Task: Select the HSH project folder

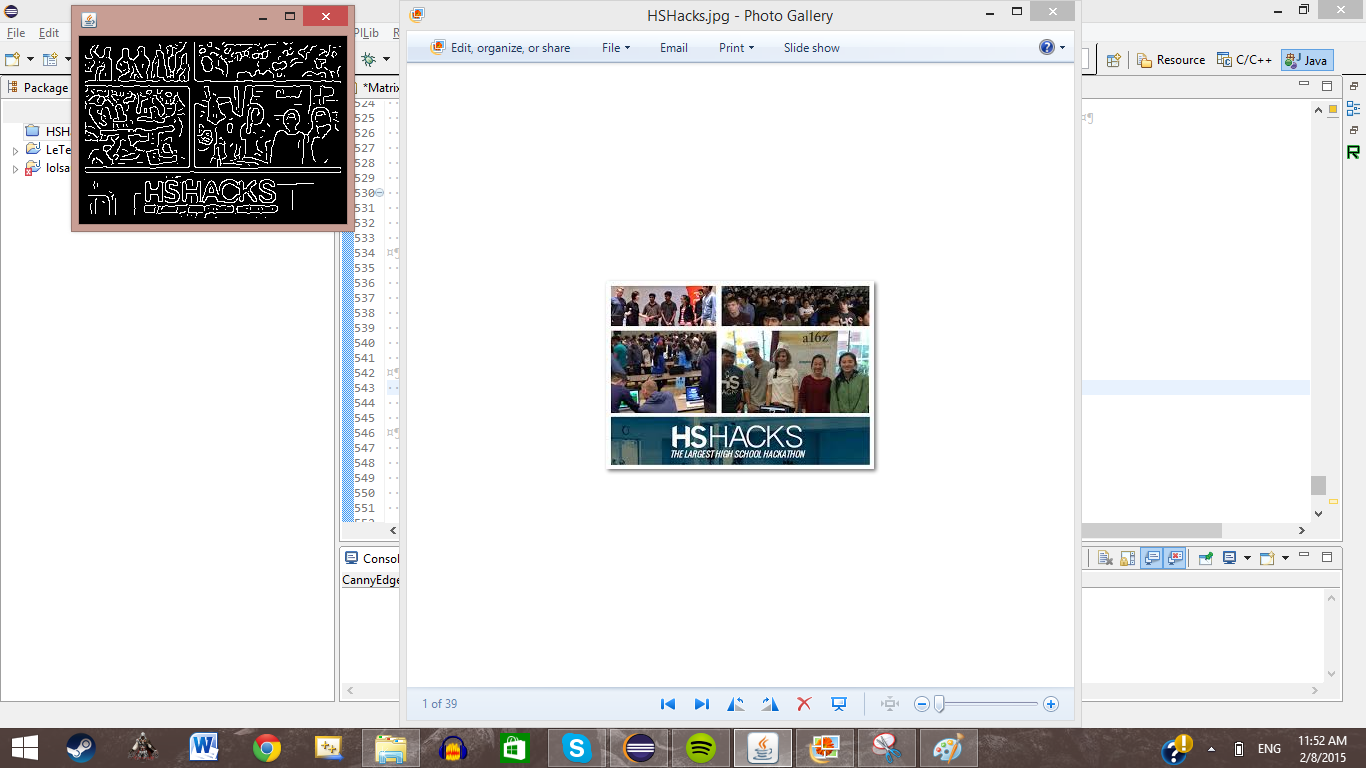Action: click(48, 131)
